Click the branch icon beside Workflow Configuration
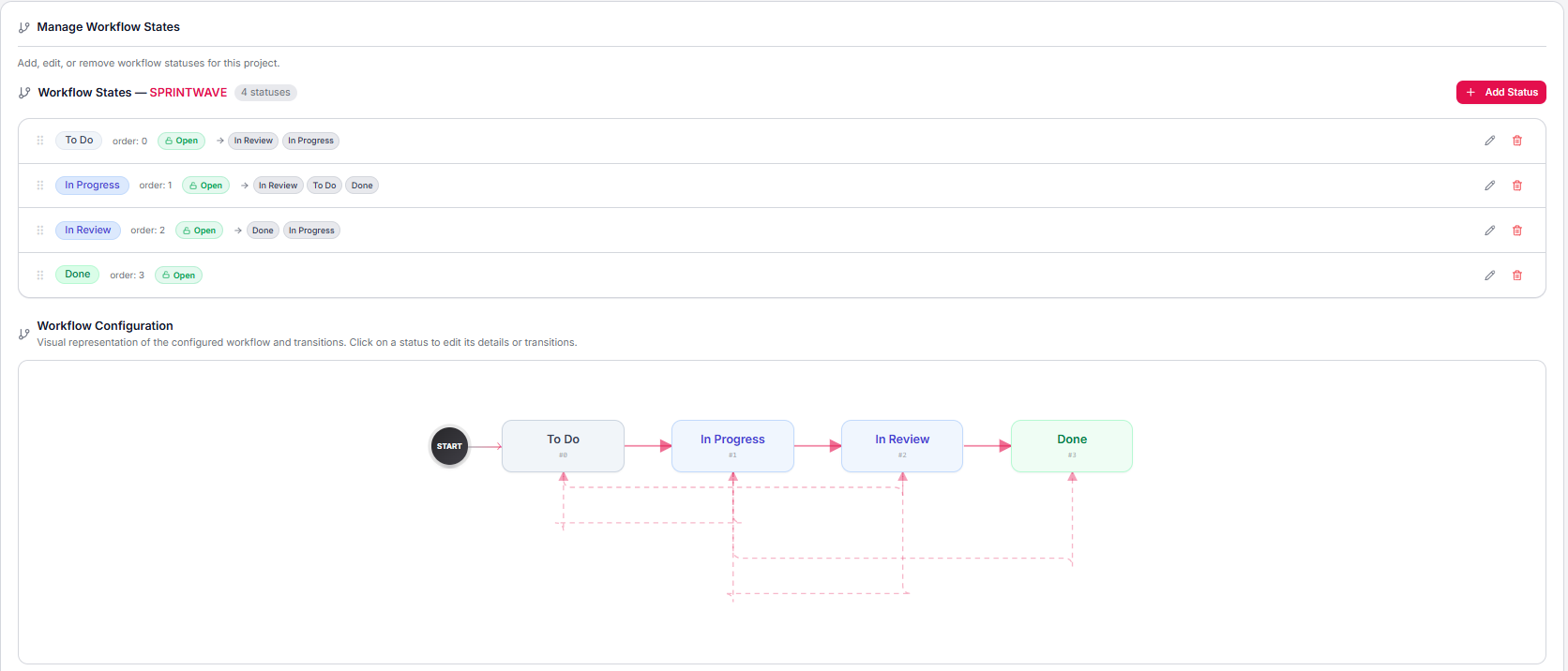 coord(24,334)
